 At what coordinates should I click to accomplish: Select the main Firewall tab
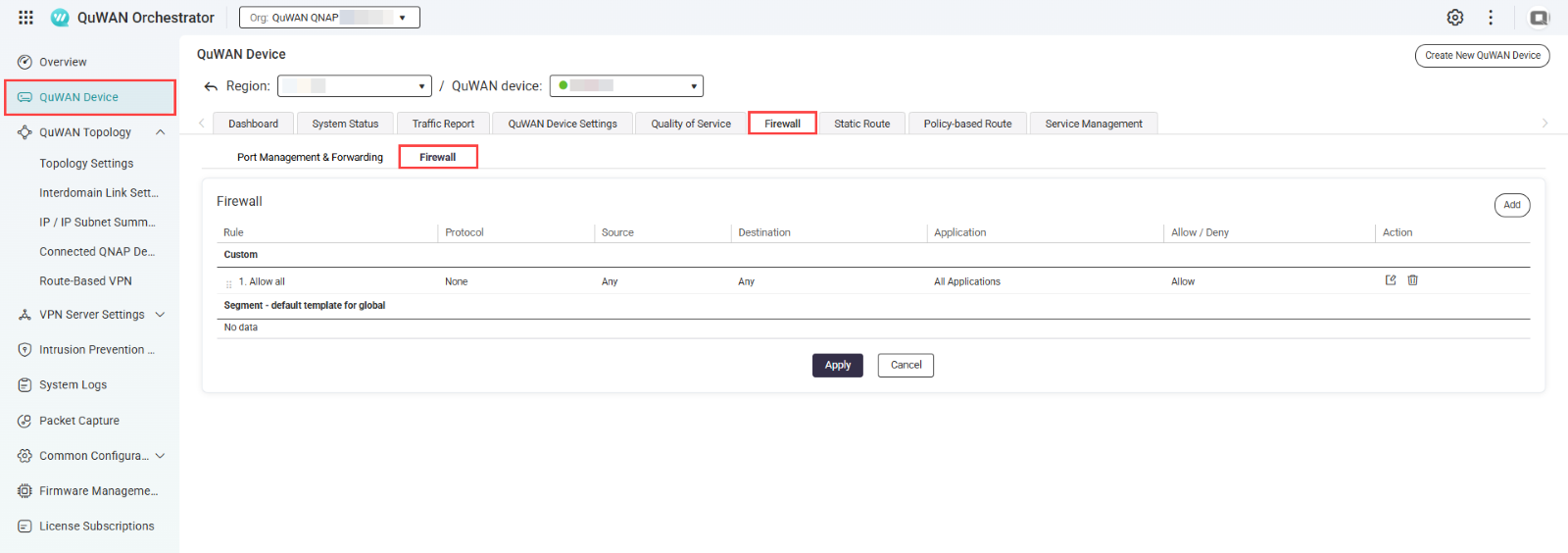[x=782, y=124]
